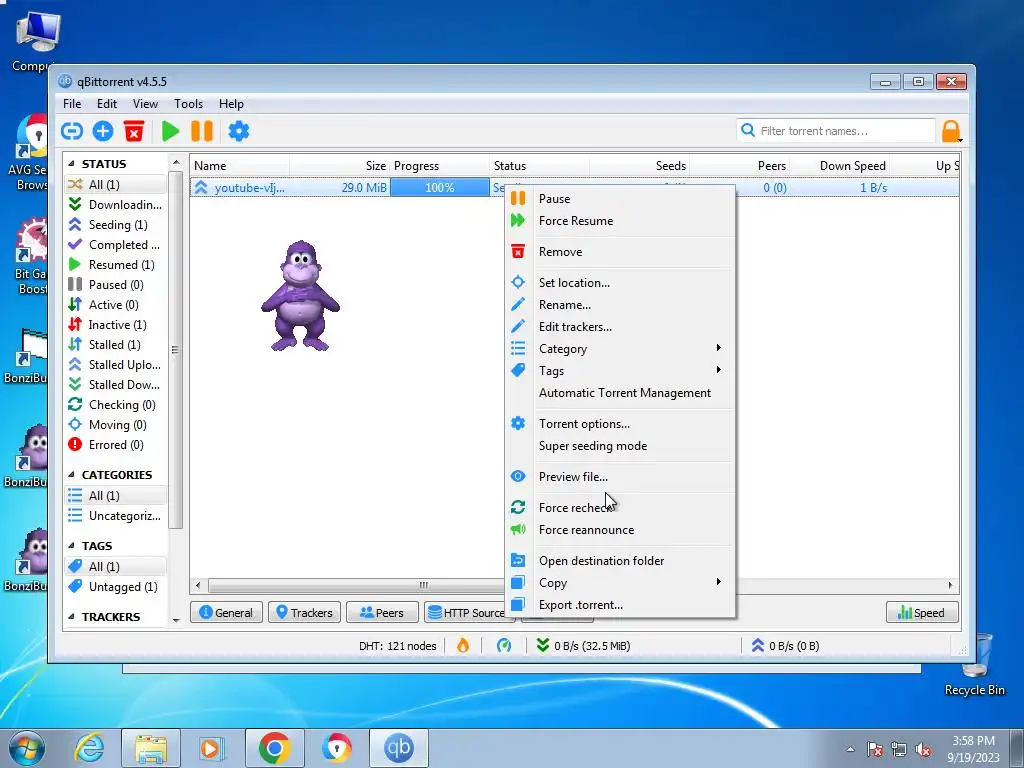Open Torrent options... from context menu
This screenshot has height=768, width=1024.
point(620,424)
